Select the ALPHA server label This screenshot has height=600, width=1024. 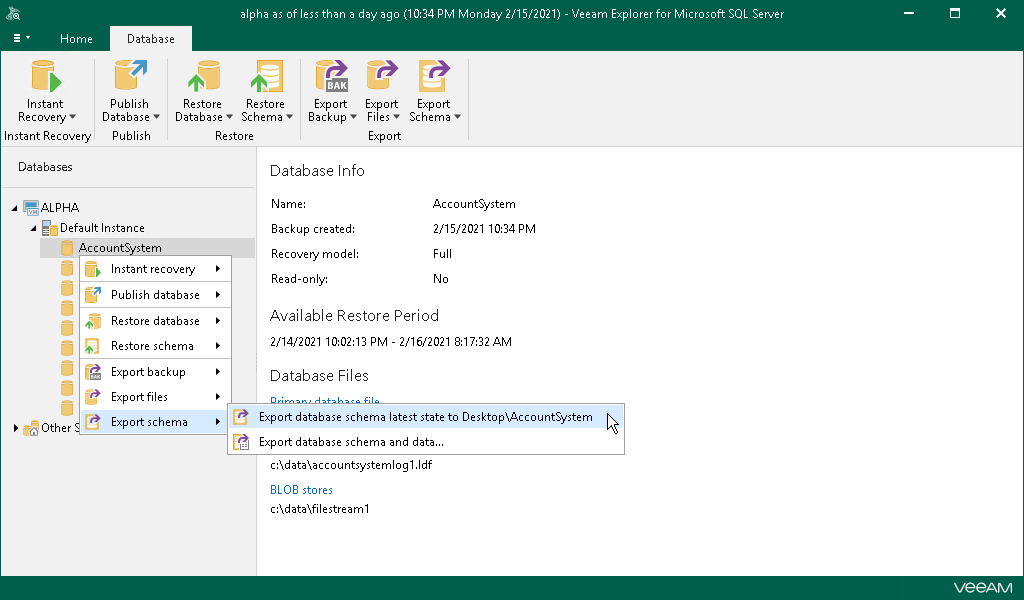60,208
